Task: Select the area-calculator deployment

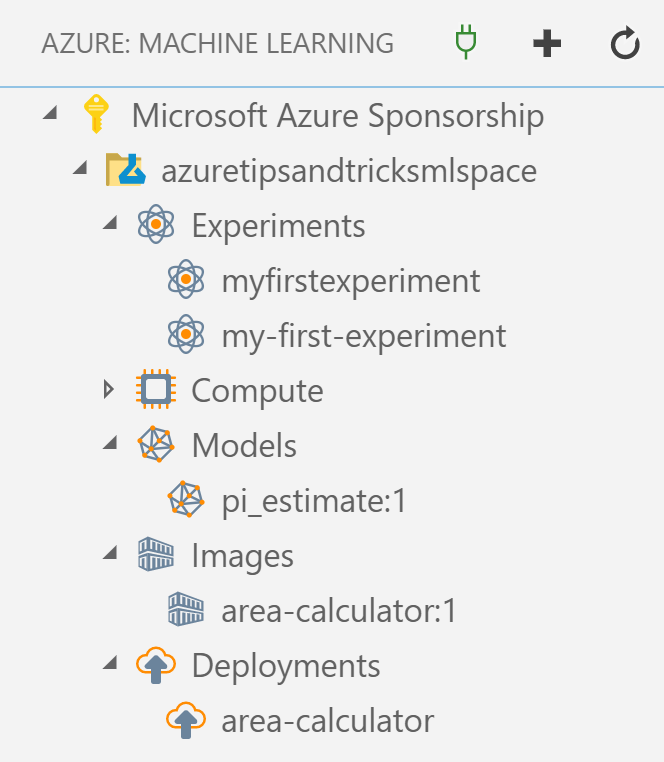Action: click(x=328, y=721)
